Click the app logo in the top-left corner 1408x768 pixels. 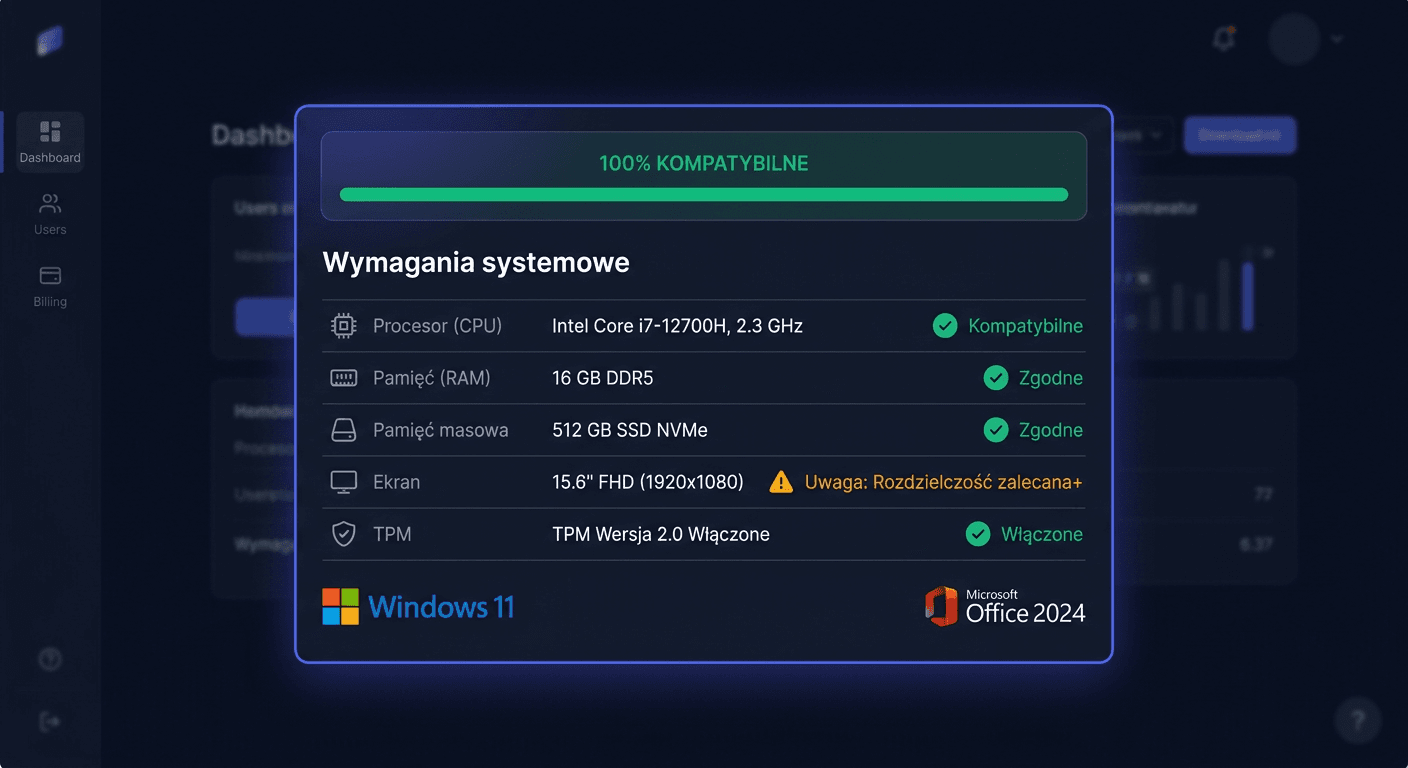49,40
